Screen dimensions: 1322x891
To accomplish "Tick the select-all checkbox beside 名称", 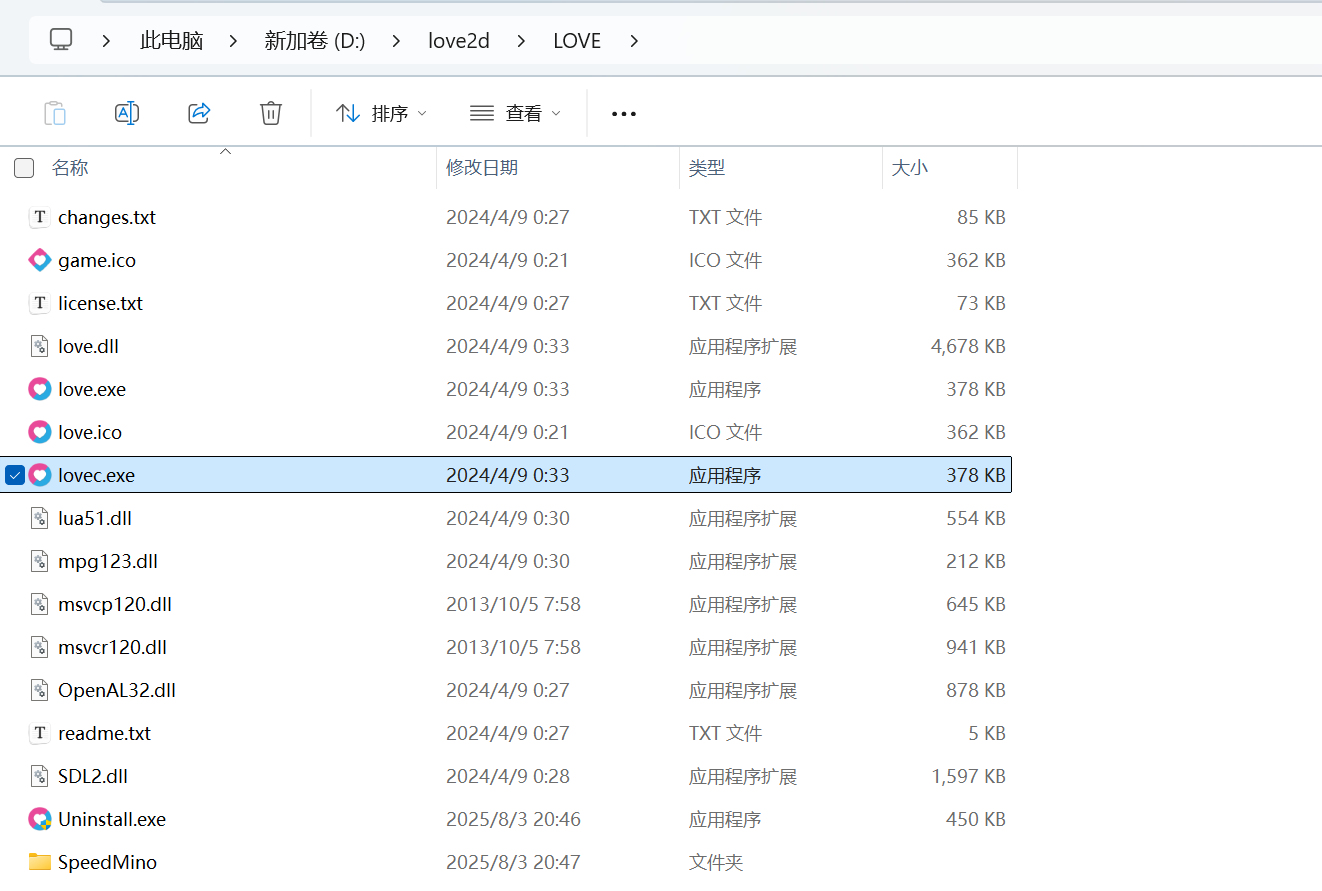I will pos(24,168).
